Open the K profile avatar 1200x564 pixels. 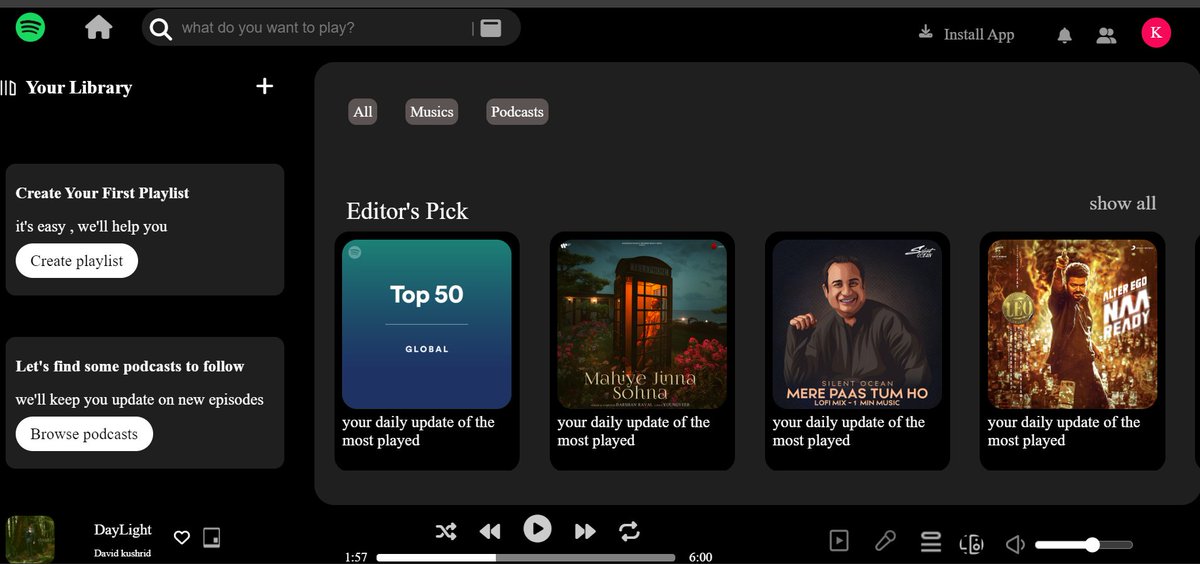(1156, 33)
